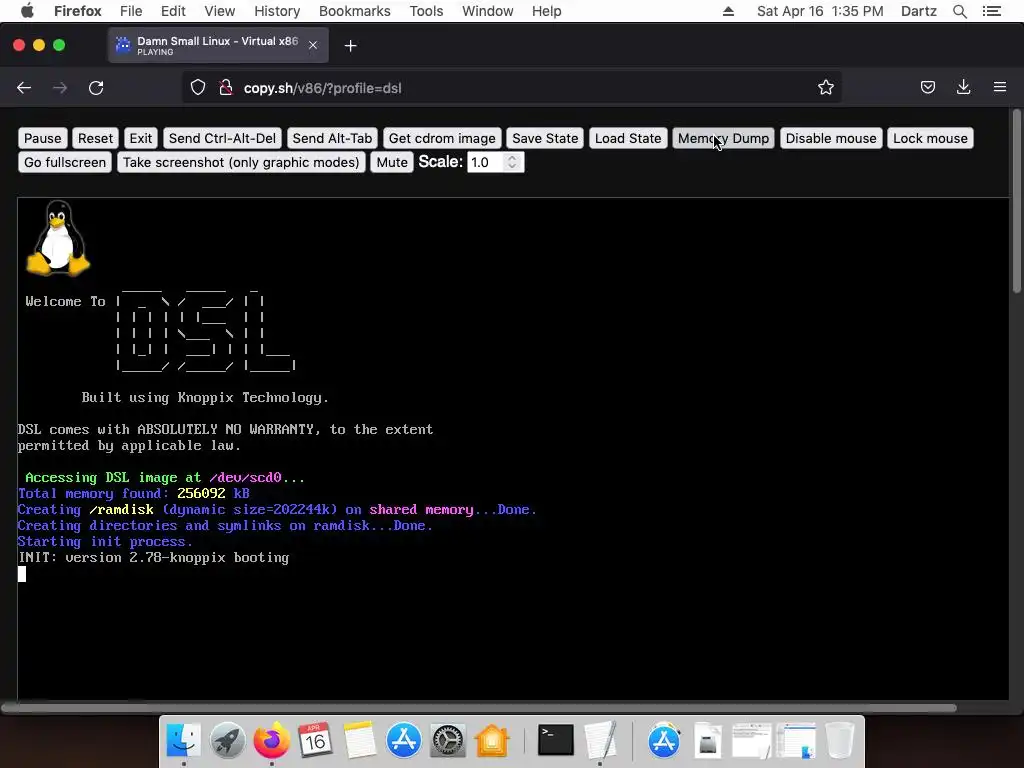Open the Trash in the Dock
The height and width of the screenshot is (768, 1024).
coord(840,741)
